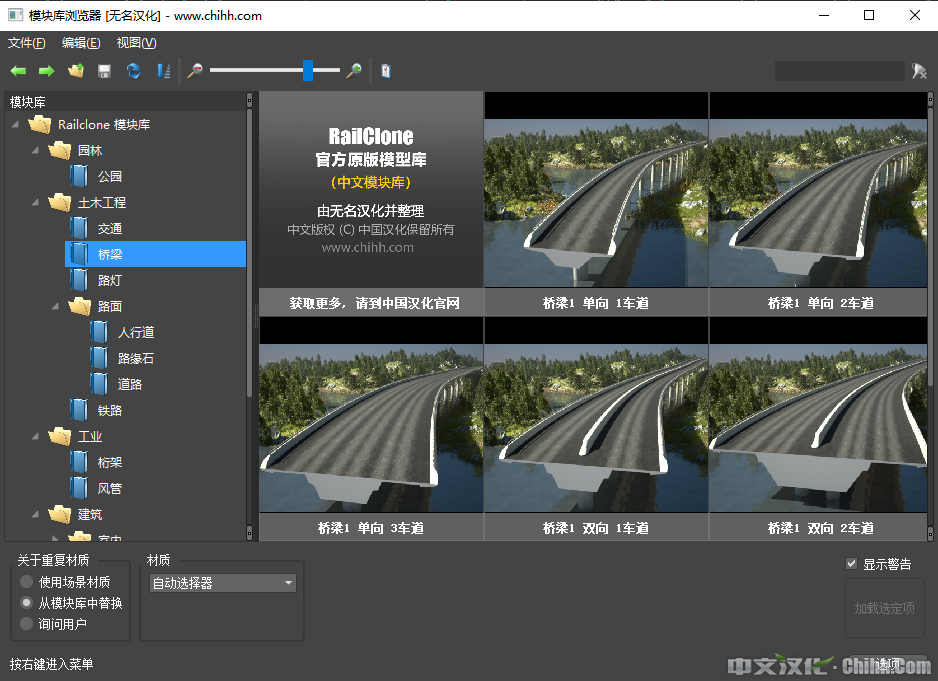This screenshot has width=938, height=681.
Task: Click the green back arrow icon
Action: coord(18,71)
